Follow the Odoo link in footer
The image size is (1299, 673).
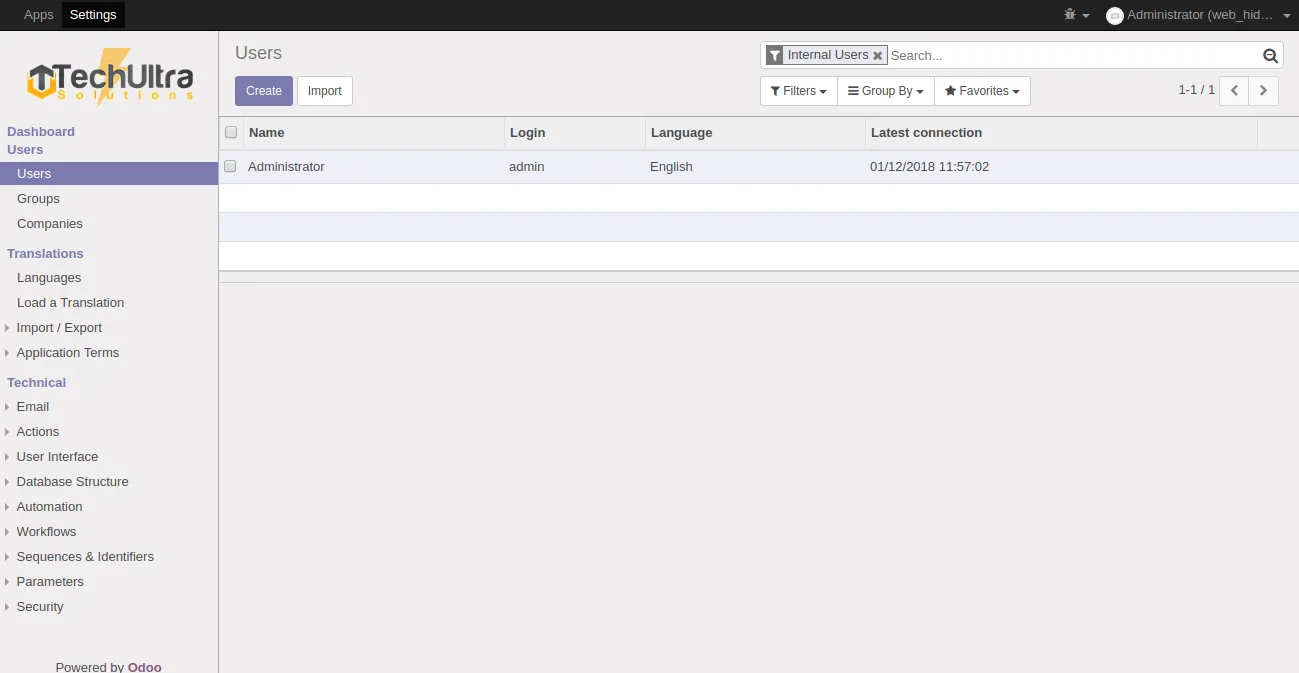[144, 667]
